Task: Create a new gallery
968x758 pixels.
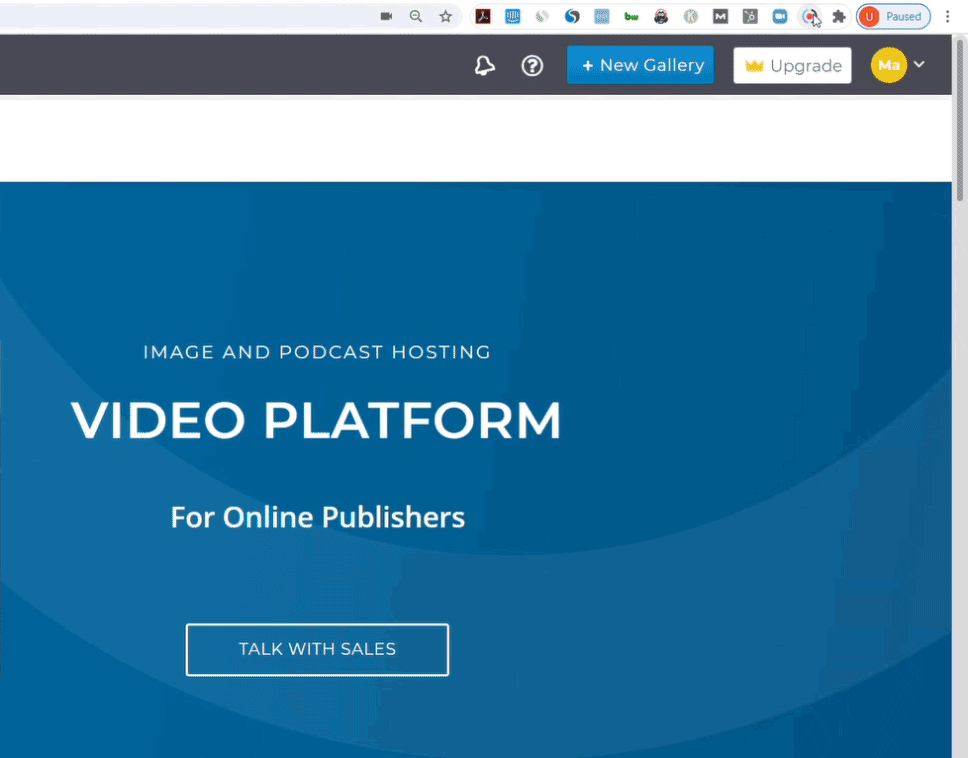Action: [640, 65]
